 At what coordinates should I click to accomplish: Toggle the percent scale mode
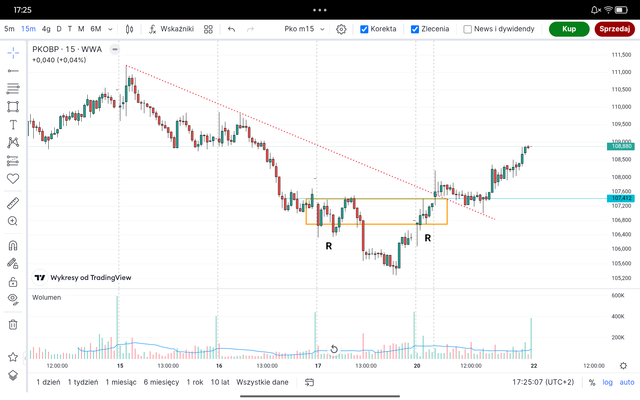click(x=592, y=382)
